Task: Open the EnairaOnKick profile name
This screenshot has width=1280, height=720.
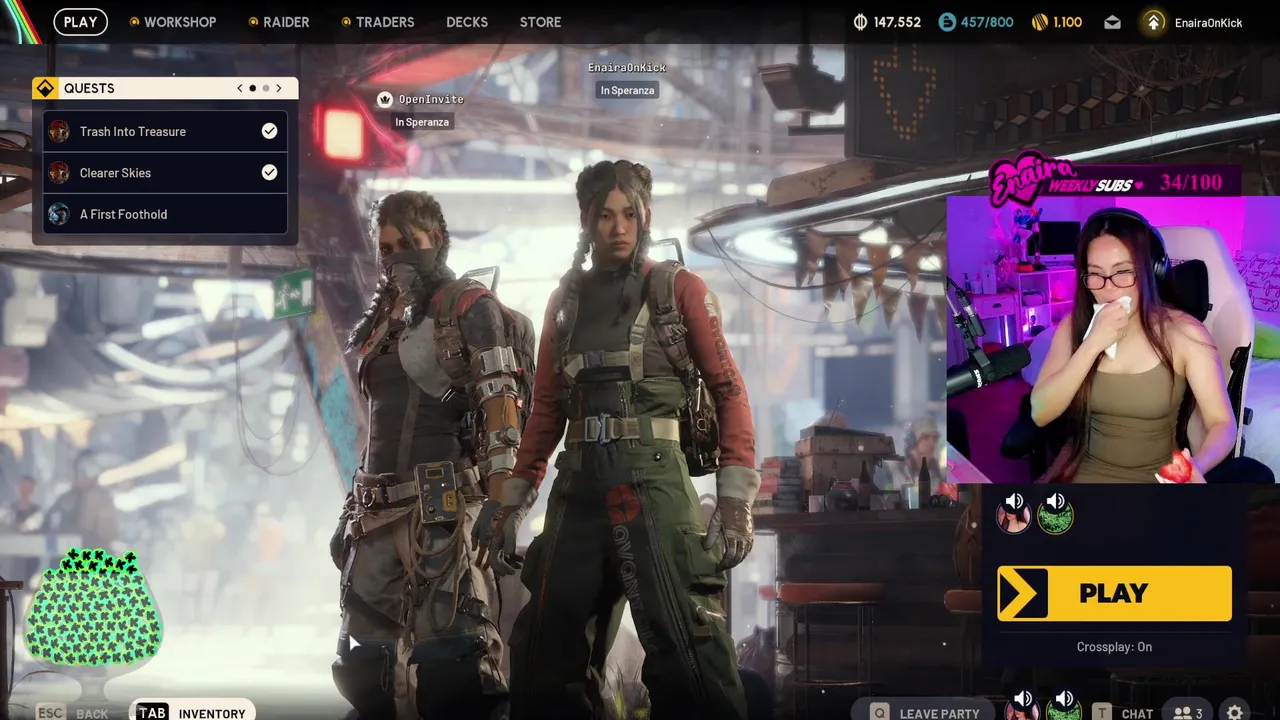Action: click(1208, 23)
